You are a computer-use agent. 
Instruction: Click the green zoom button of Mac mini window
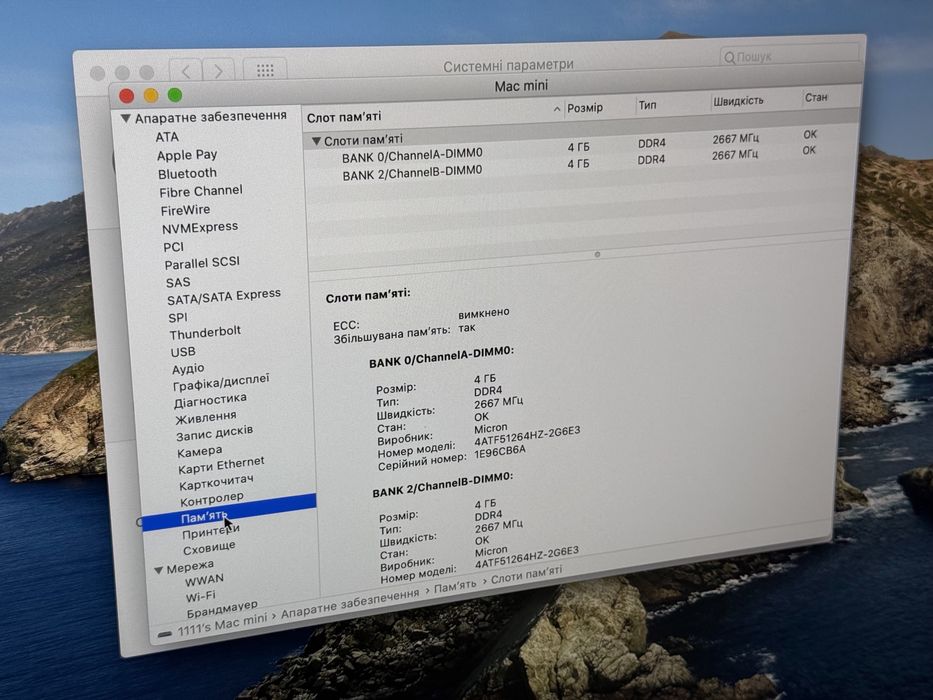(x=175, y=95)
